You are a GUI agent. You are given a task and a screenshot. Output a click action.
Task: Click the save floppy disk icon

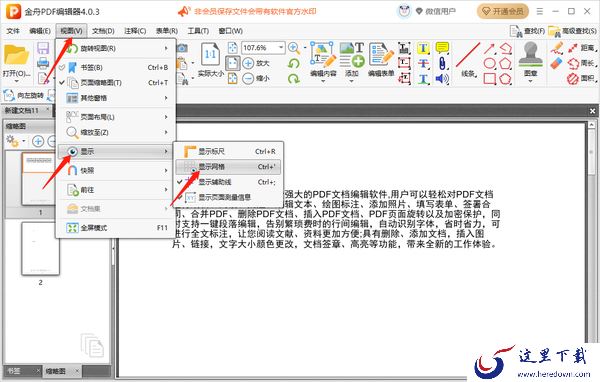point(43,49)
